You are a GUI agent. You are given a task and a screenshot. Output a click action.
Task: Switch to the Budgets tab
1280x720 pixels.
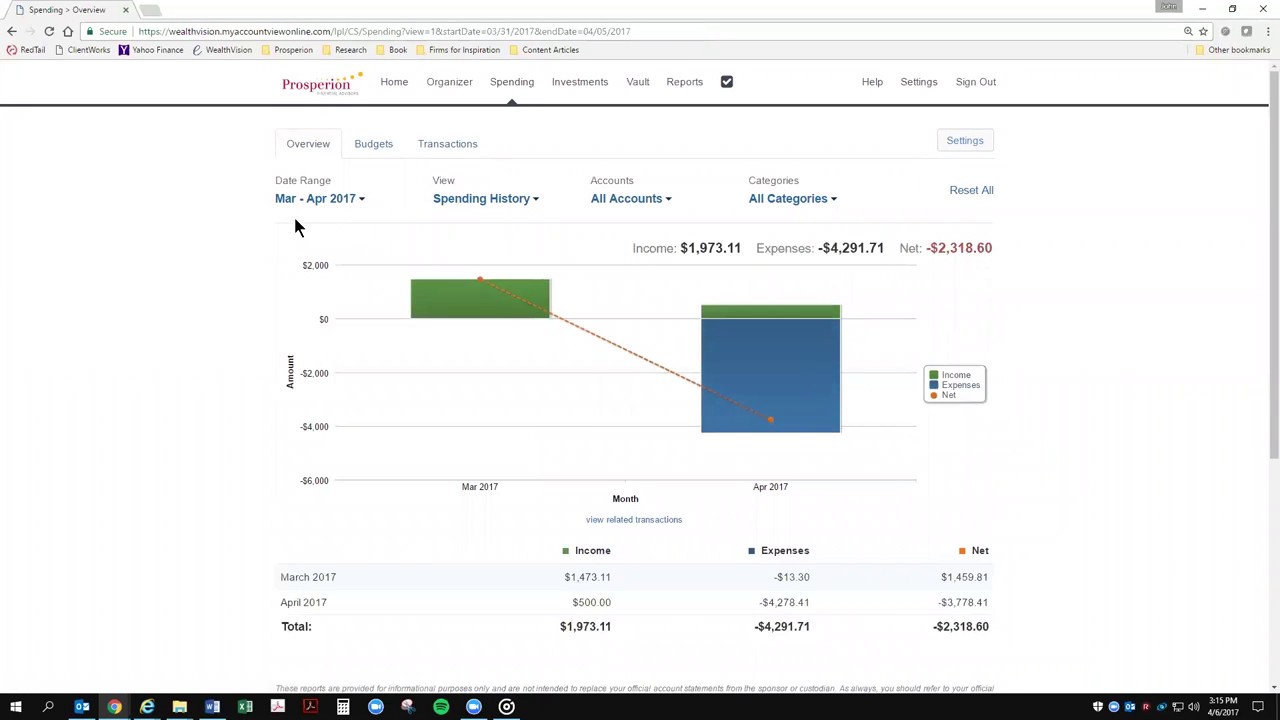pos(373,143)
